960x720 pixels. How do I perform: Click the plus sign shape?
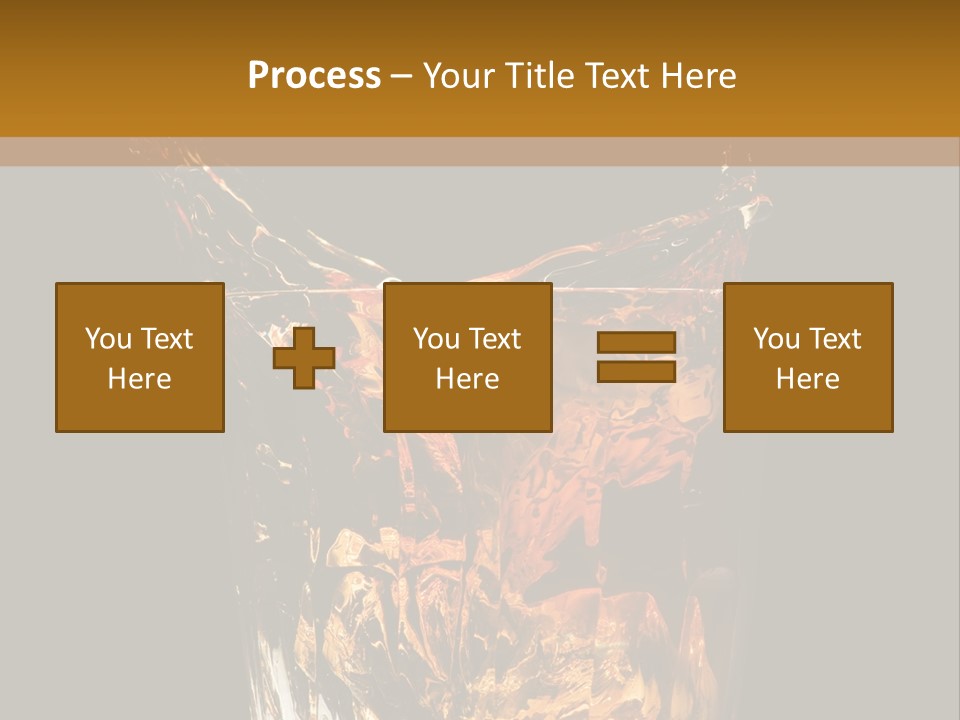[x=304, y=358]
